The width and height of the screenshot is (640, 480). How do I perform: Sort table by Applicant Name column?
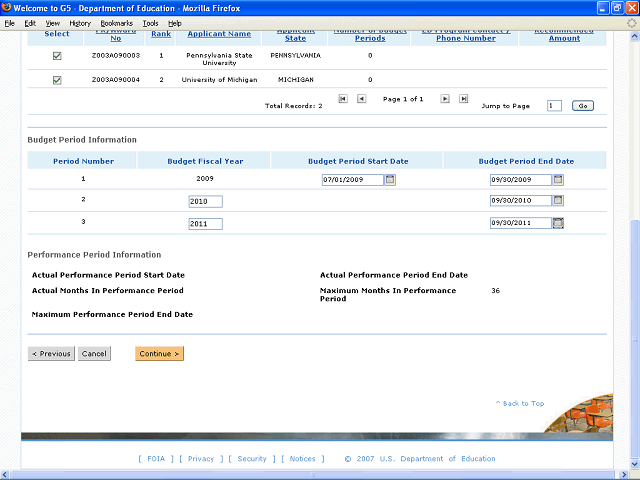click(x=219, y=34)
